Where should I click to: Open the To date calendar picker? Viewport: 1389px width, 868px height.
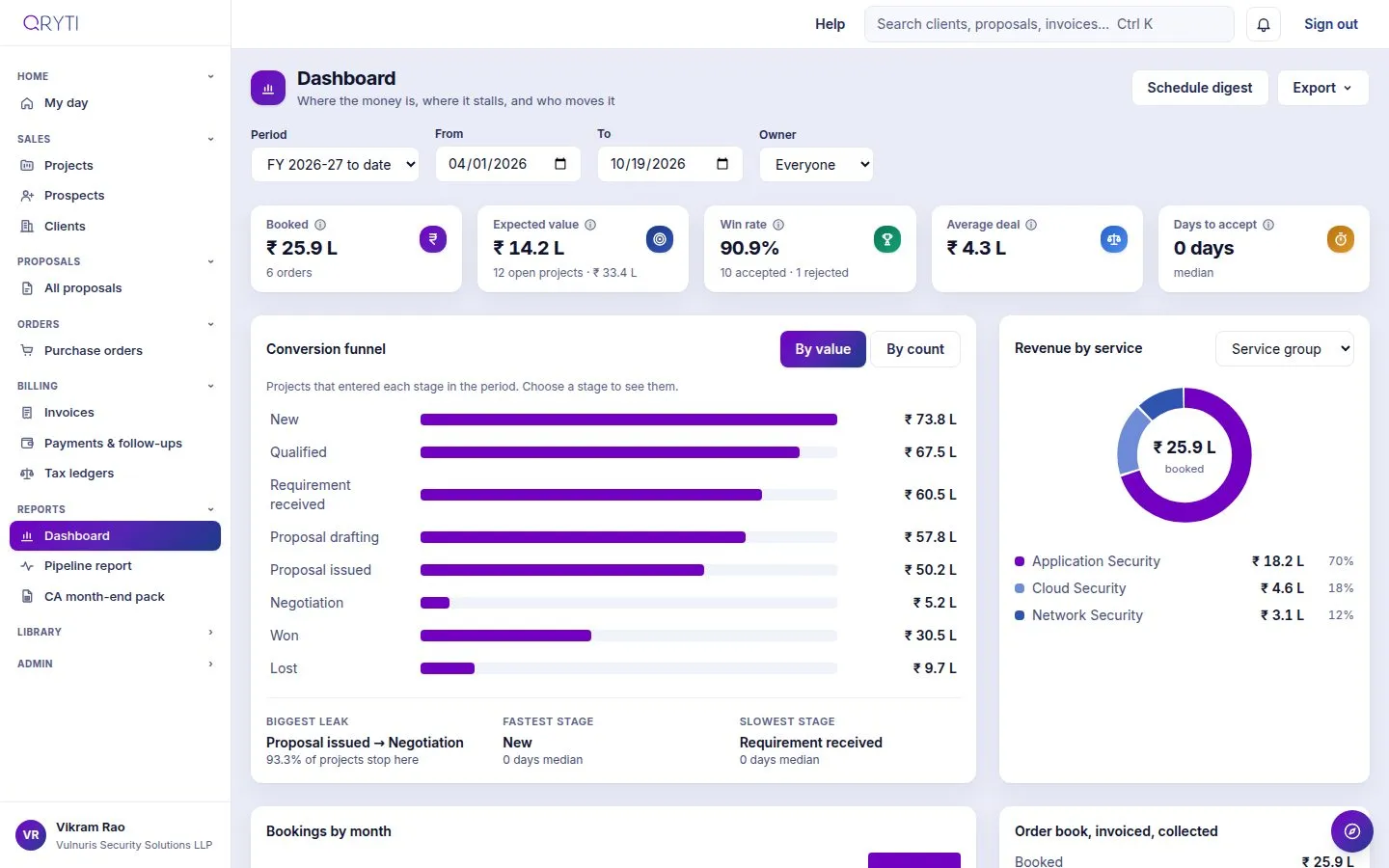(722, 164)
